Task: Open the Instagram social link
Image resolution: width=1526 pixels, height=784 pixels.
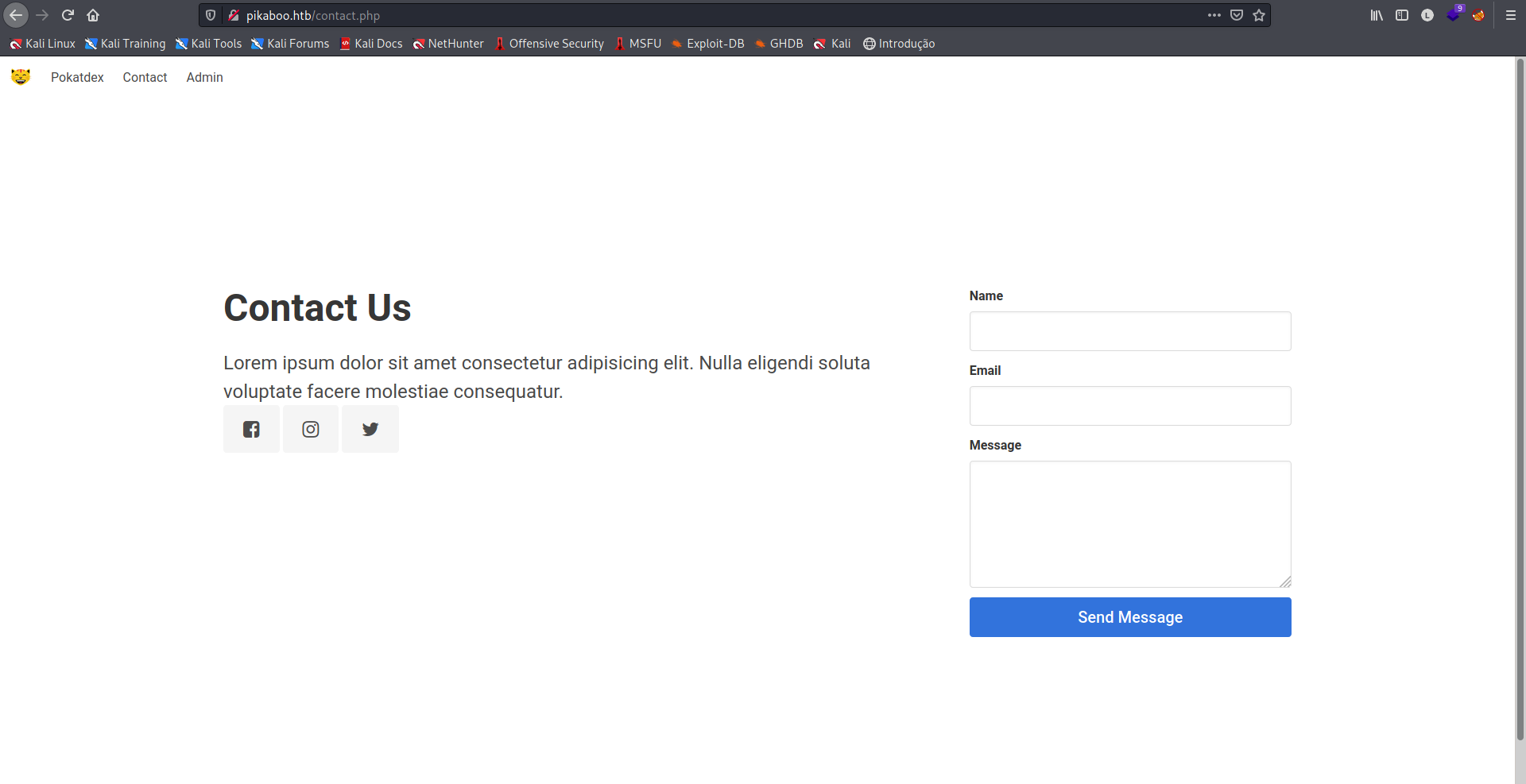Action: click(x=311, y=429)
